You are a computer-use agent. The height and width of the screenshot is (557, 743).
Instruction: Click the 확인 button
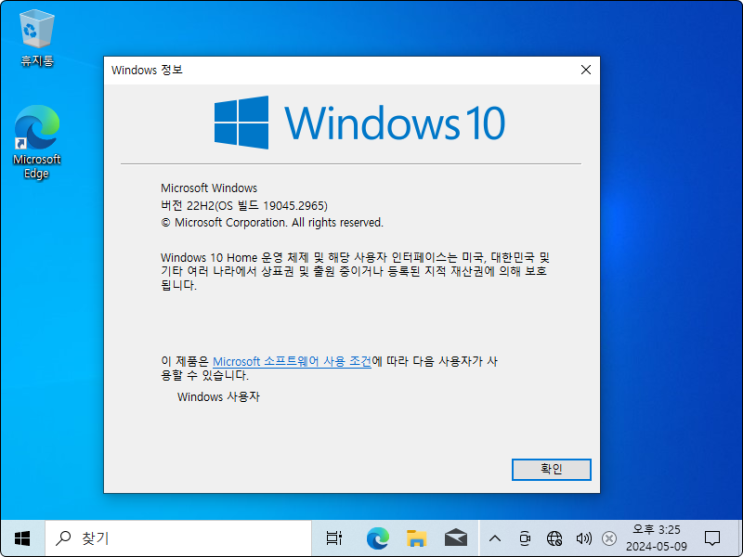[x=551, y=469]
